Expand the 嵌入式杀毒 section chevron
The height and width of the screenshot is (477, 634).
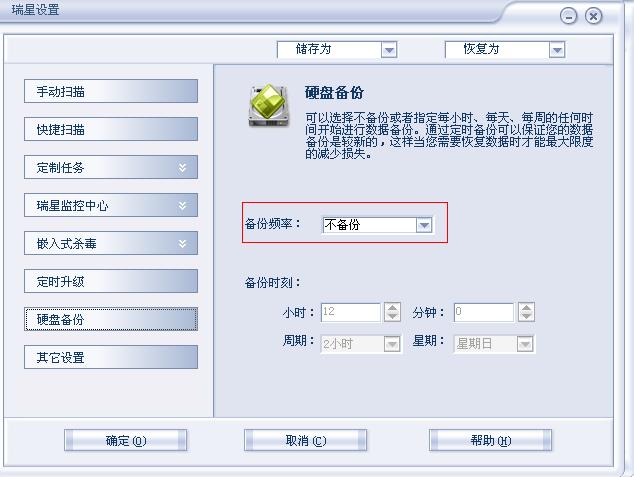tap(183, 244)
